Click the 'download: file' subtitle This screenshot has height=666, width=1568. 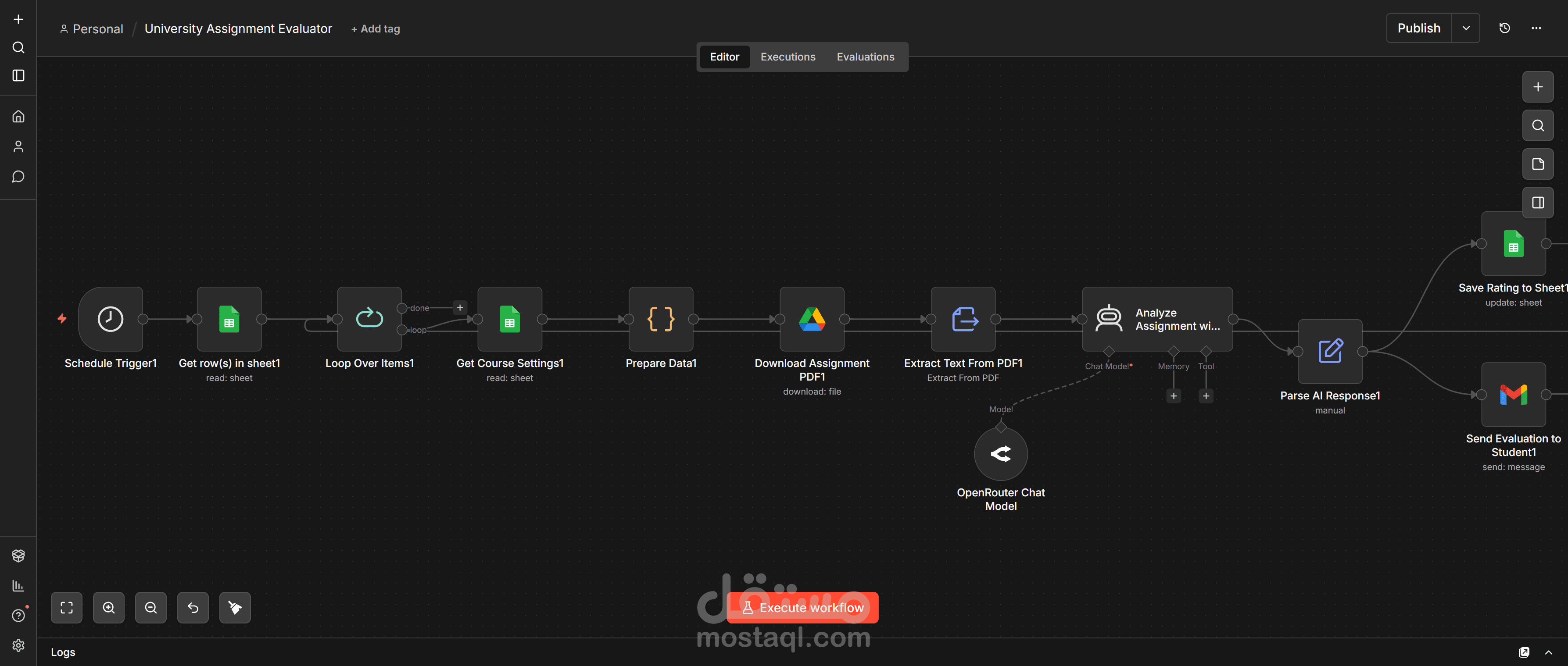click(811, 392)
